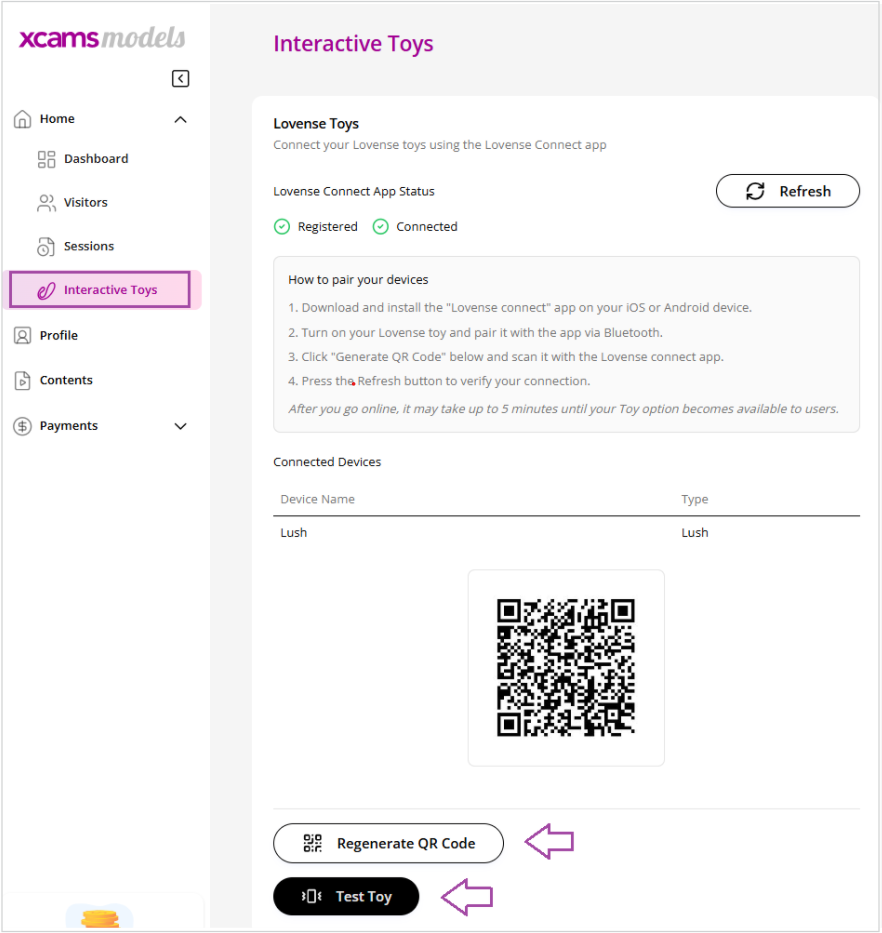Viewport: 882px width, 933px height.
Task: Click the Lush type cell
Action: pos(695,533)
